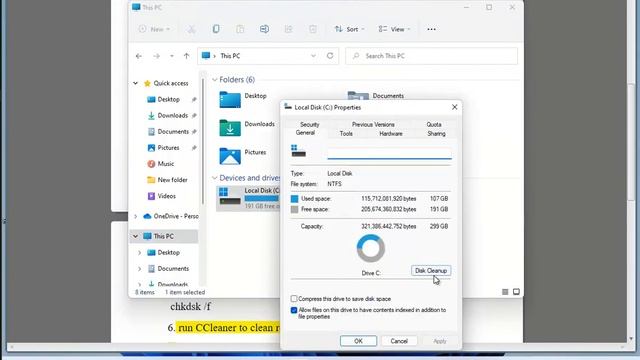640x360 pixels.
Task: Open the recent locations dropdown arrow
Action: coord(172,56)
